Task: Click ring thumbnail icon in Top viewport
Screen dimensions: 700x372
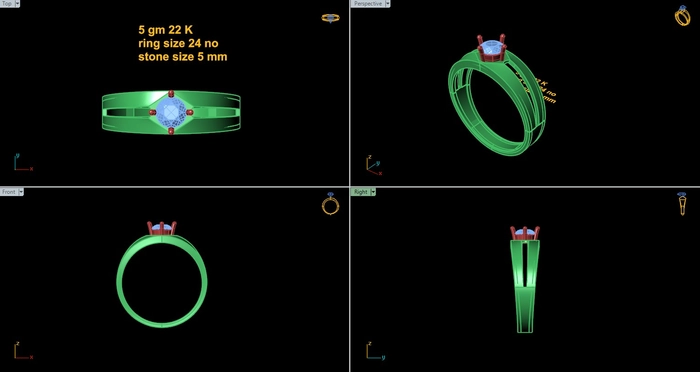Action: [330, 18]
